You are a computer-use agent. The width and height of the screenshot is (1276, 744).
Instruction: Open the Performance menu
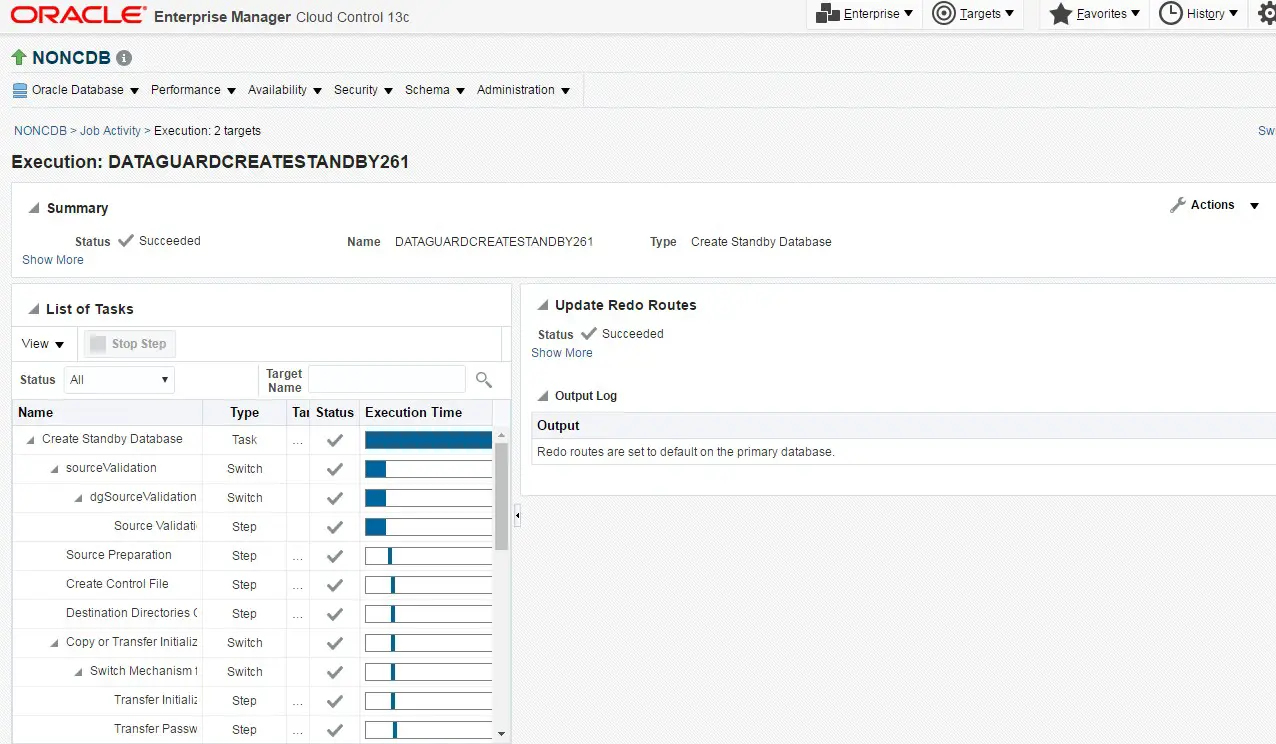pos(193,90)
